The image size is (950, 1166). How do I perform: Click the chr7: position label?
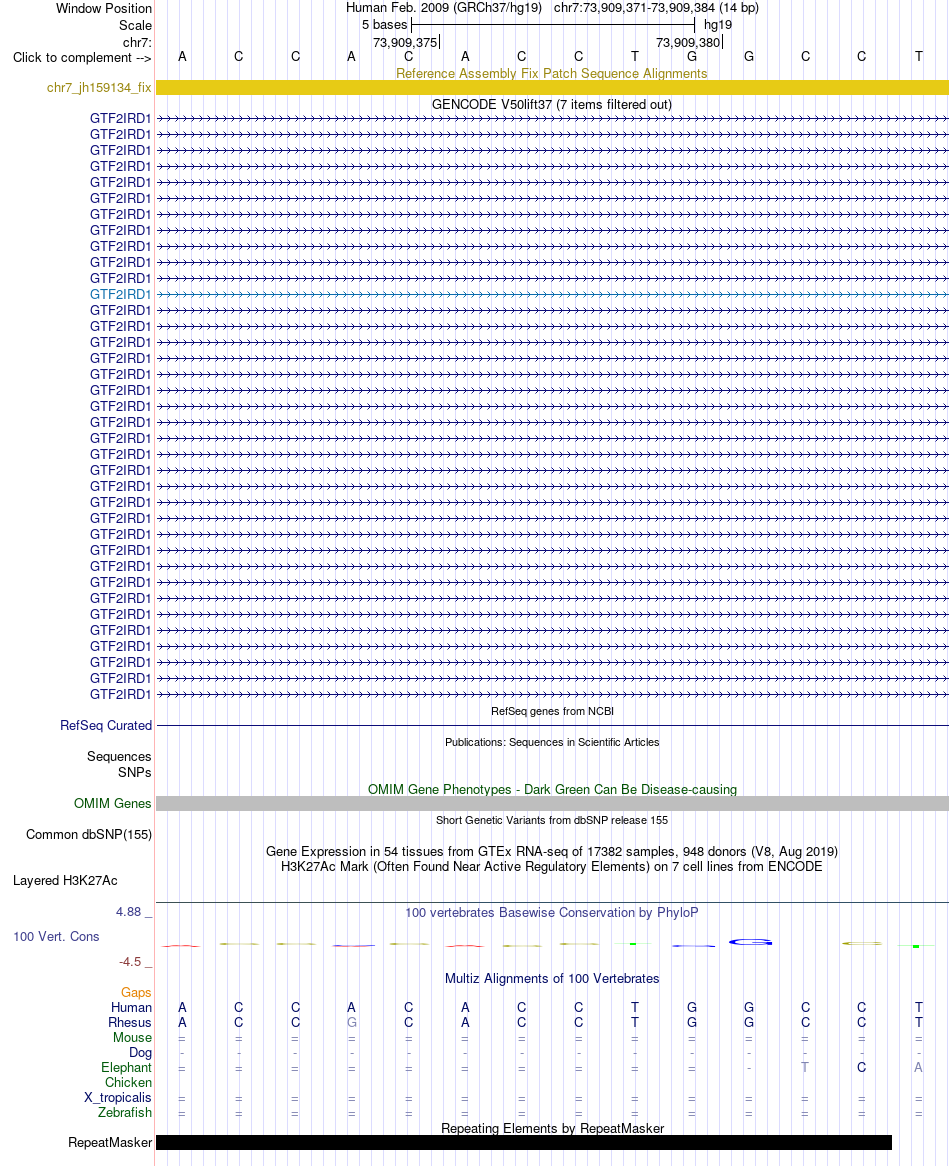pyautogui.click(x=137, y=42)
